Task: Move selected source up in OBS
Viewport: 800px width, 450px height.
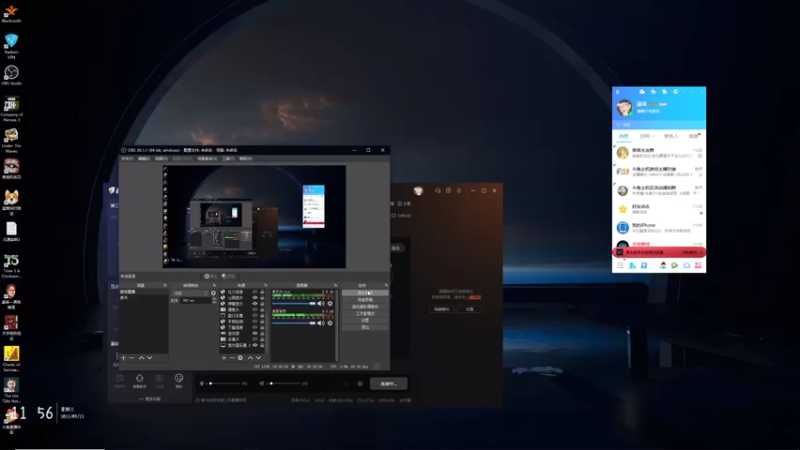Action: 250,358
